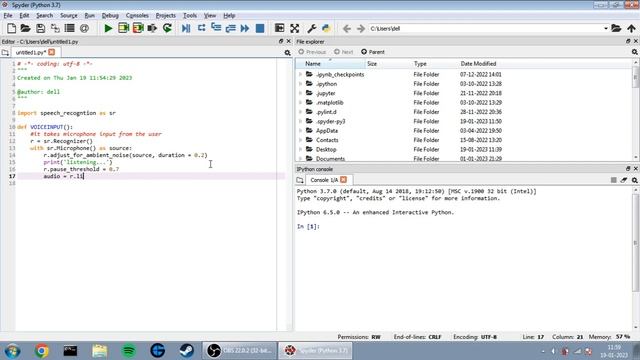The image size is (640, 360).
Task: Change to parent directory up arrow
Action: (631, 29)
